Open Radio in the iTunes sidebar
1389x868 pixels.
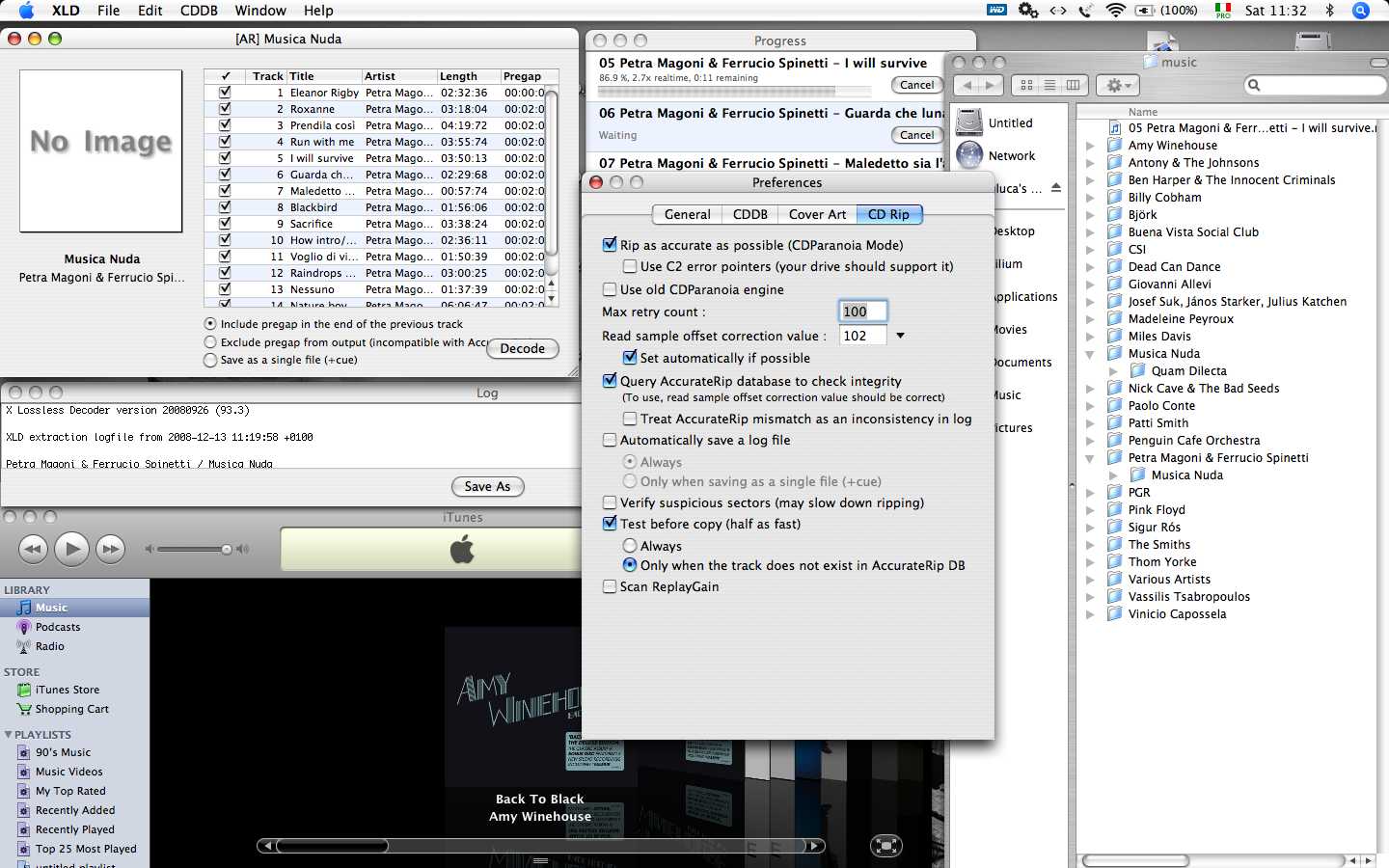coord(50,646)
